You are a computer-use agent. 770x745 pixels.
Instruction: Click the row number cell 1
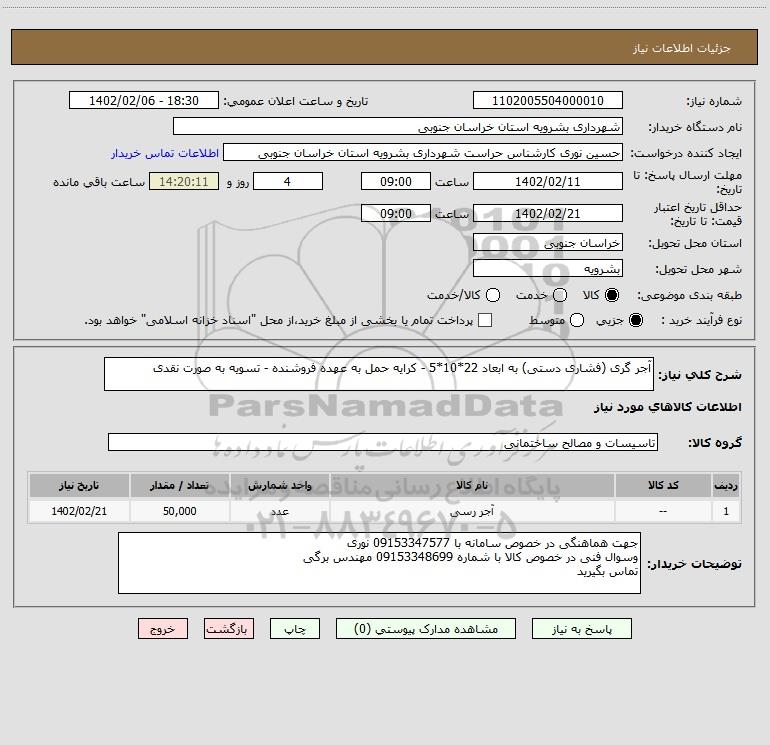(726, 511)
